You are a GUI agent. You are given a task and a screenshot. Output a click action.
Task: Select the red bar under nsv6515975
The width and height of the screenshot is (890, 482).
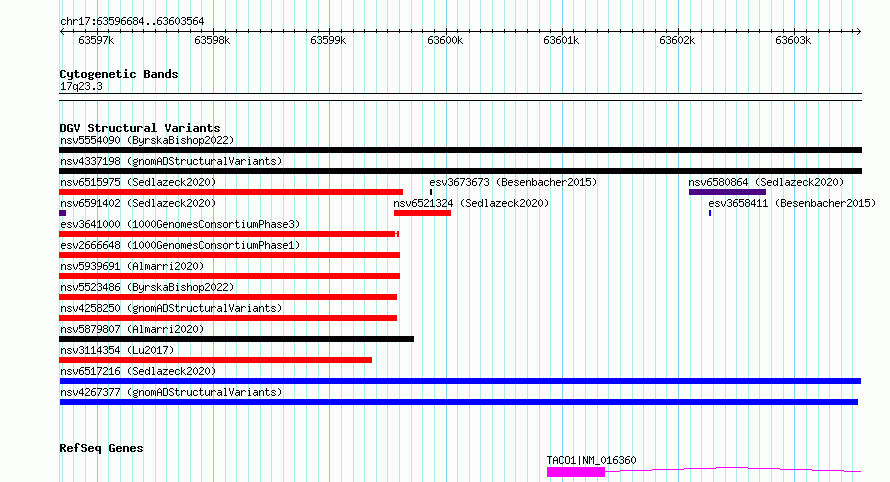click(x=231, y=192)
